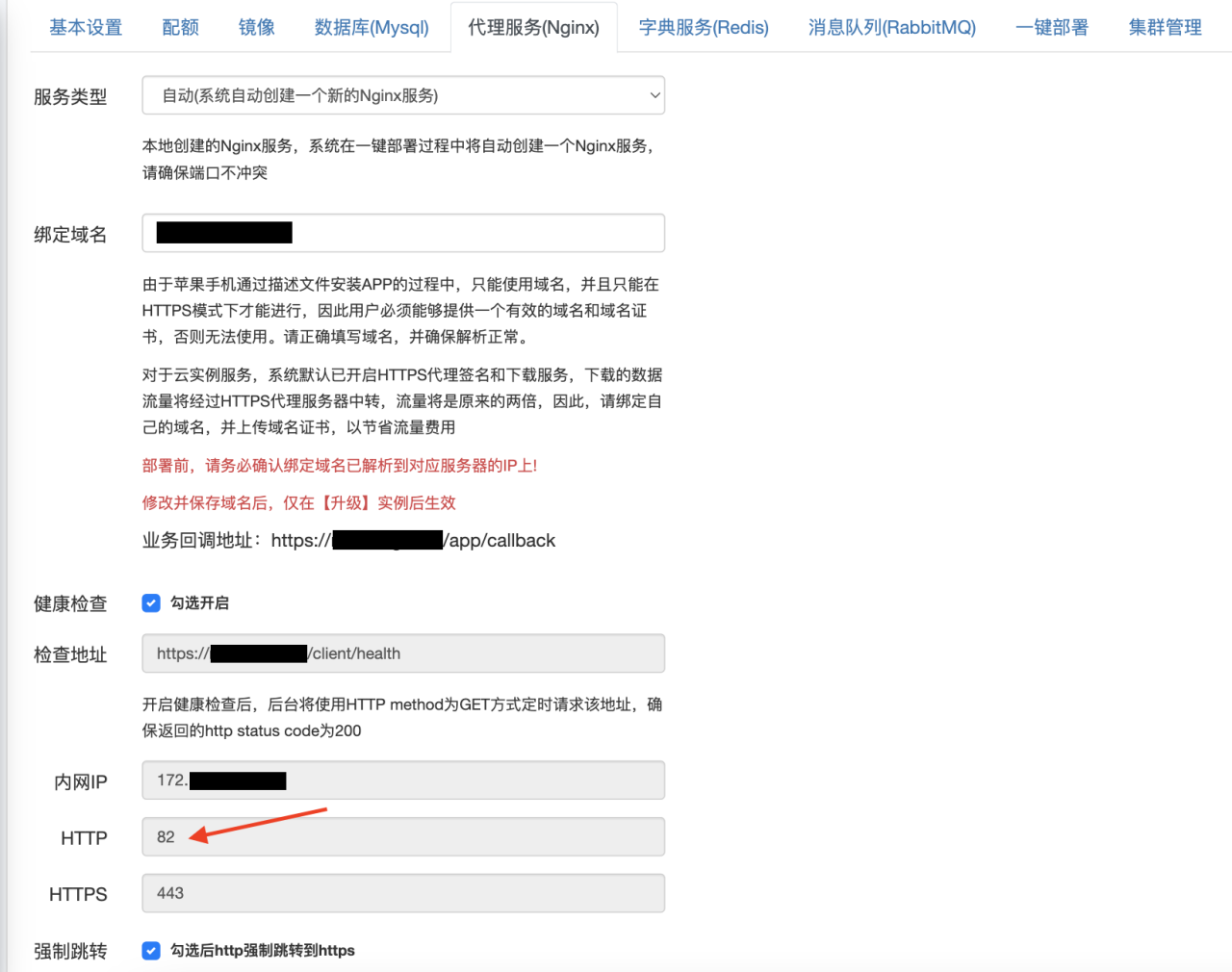Expand the service type selection list

[x=654, y=94]
